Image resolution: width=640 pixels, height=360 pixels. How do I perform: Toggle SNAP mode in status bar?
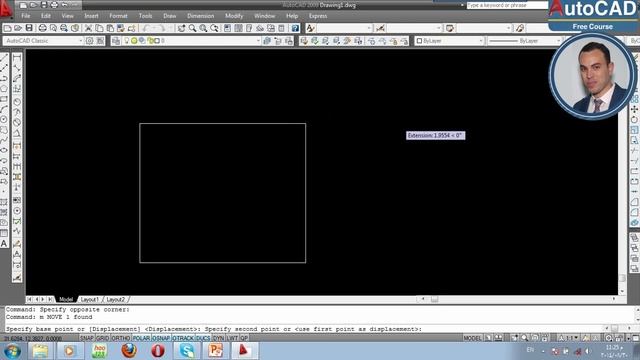point(87,338)
